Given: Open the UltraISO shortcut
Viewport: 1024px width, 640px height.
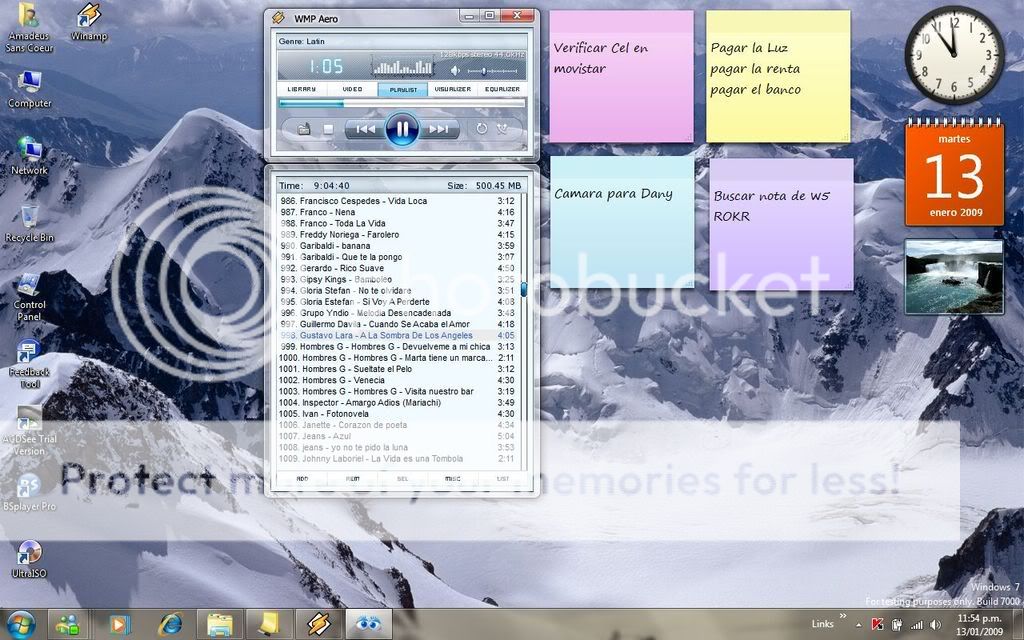Looking at the screenshot, I should (x=29, y=560).
